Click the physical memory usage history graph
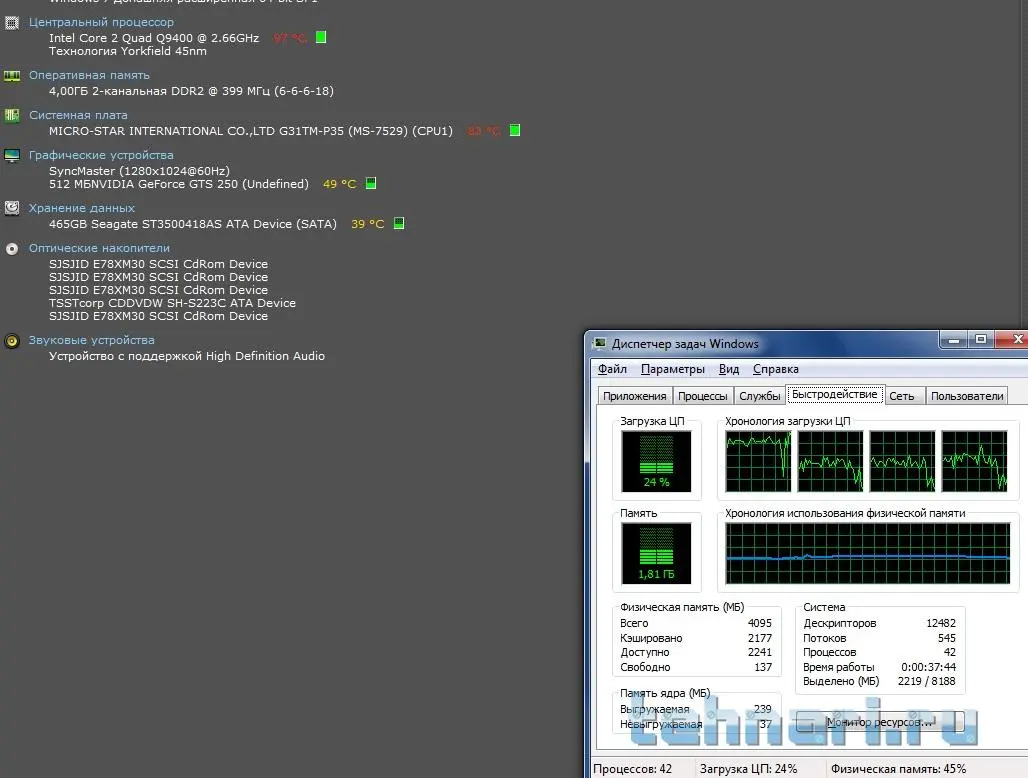The height and width of the screenshot is (778, 1028). pyautogui.click(x=867, y=553)
